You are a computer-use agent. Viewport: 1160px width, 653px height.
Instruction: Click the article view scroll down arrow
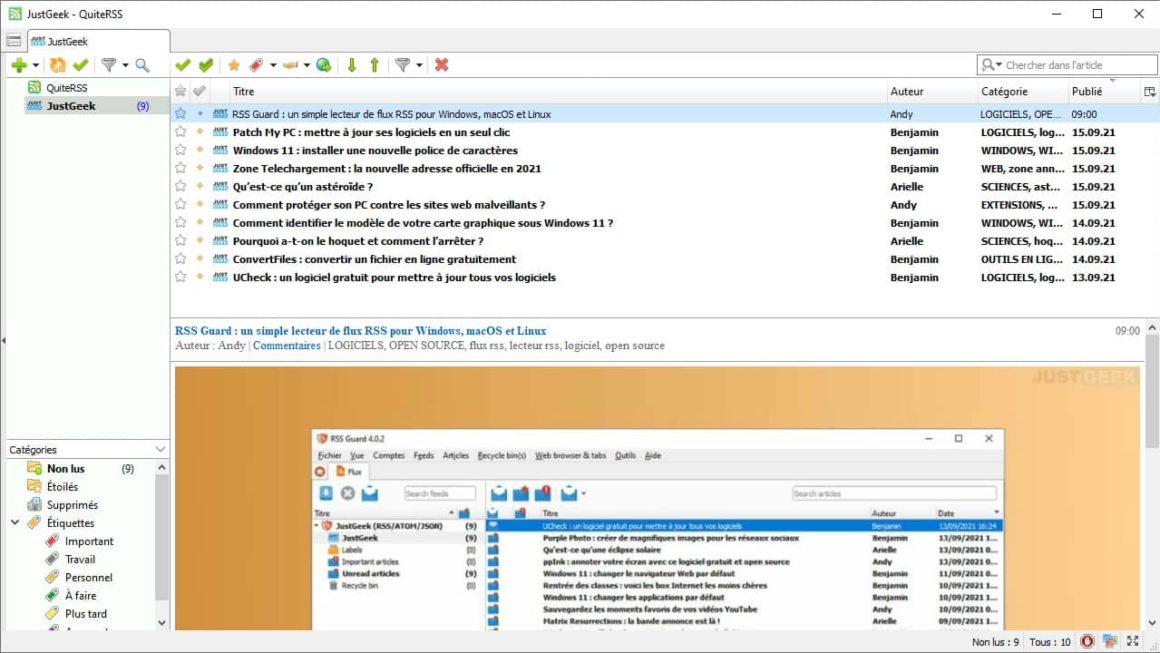(x=1152, y=623)
